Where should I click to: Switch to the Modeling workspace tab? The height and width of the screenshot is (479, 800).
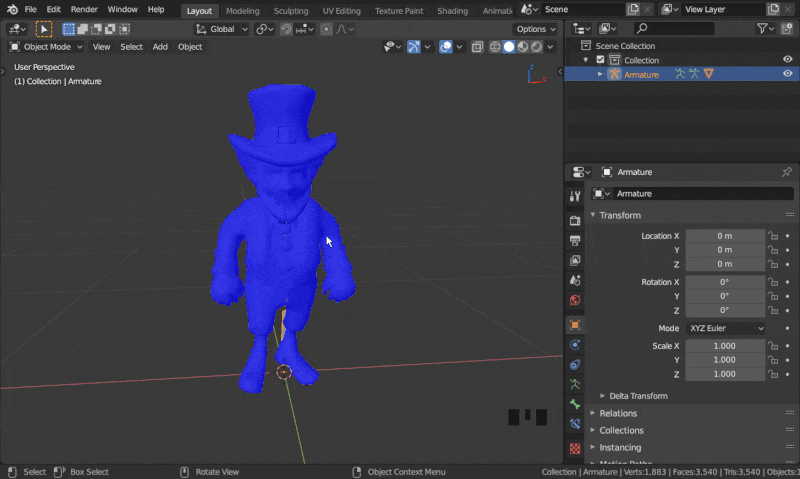242,11
